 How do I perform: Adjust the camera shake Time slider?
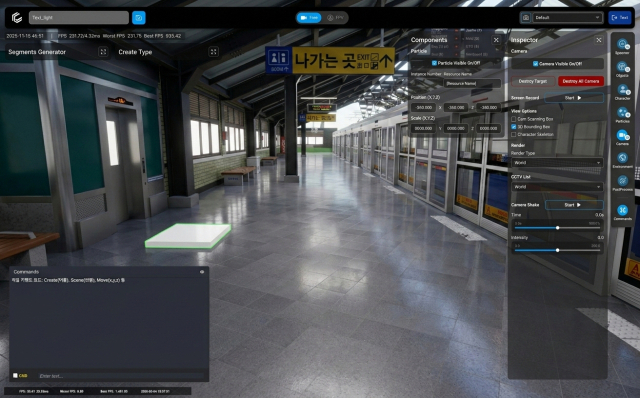pos(557,228)
